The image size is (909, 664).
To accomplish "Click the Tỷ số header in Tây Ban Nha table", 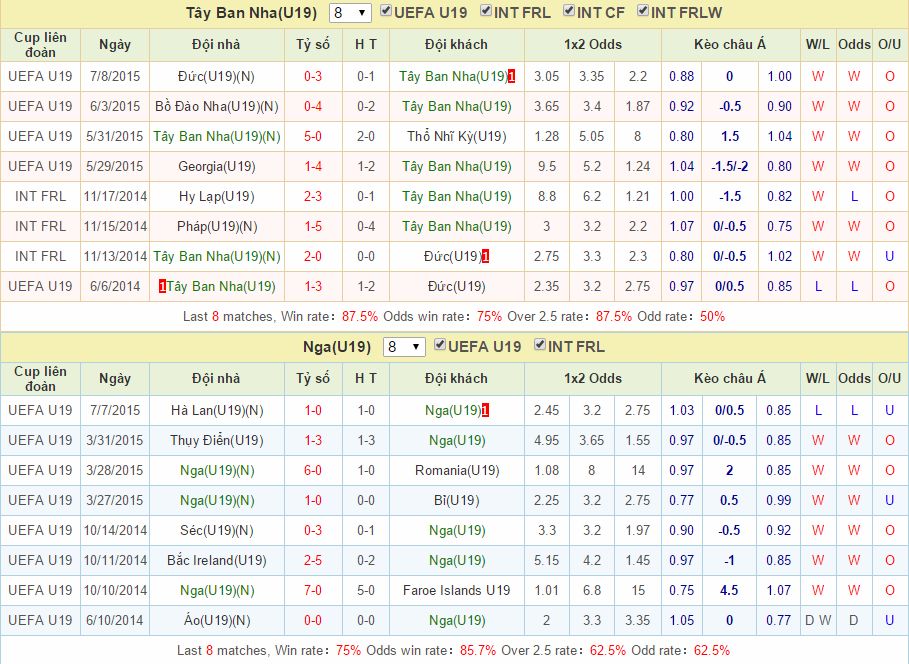I will (x=313, y=45).
